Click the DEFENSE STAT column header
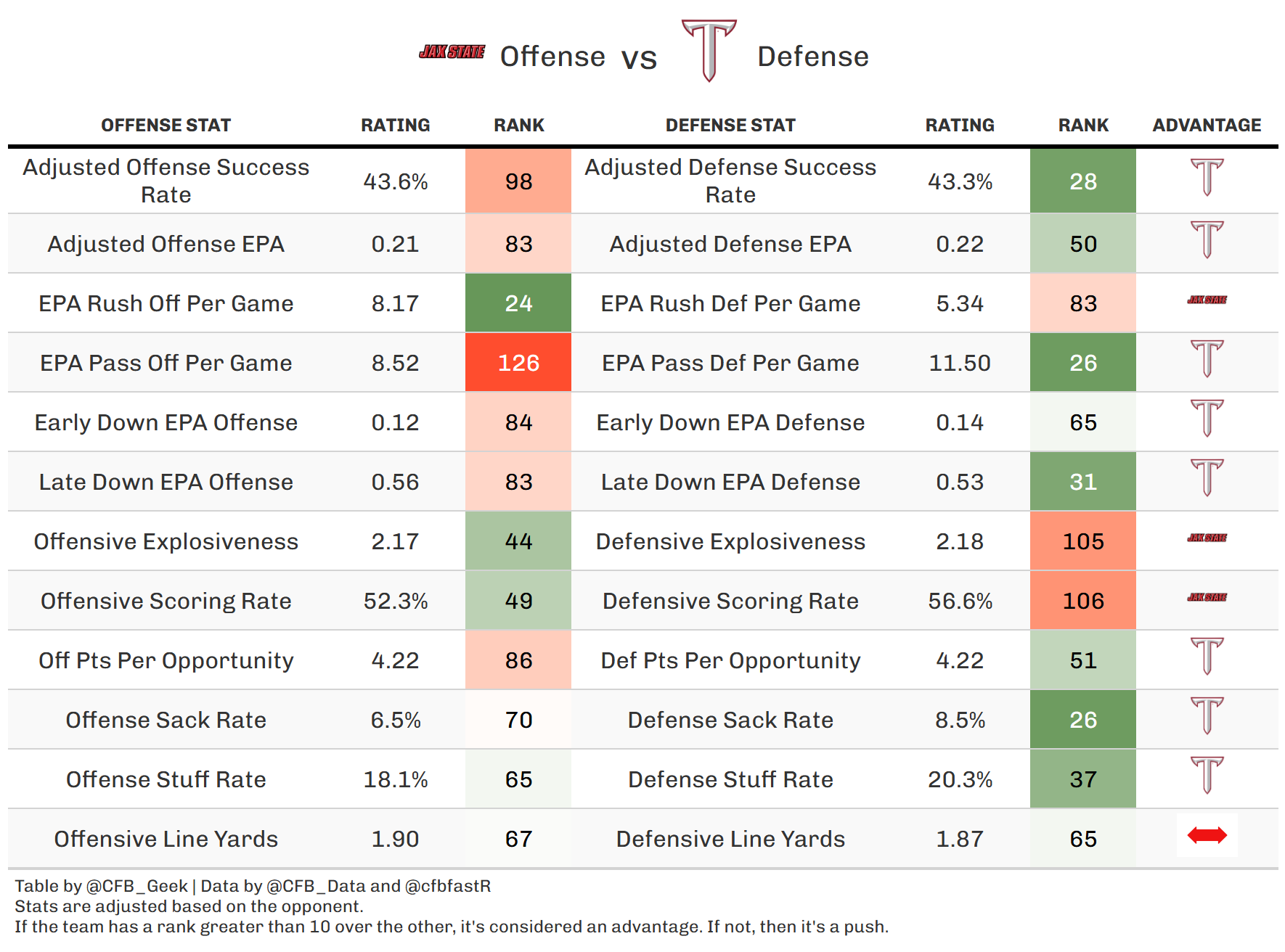1285x952 pixels. point(730,126)
